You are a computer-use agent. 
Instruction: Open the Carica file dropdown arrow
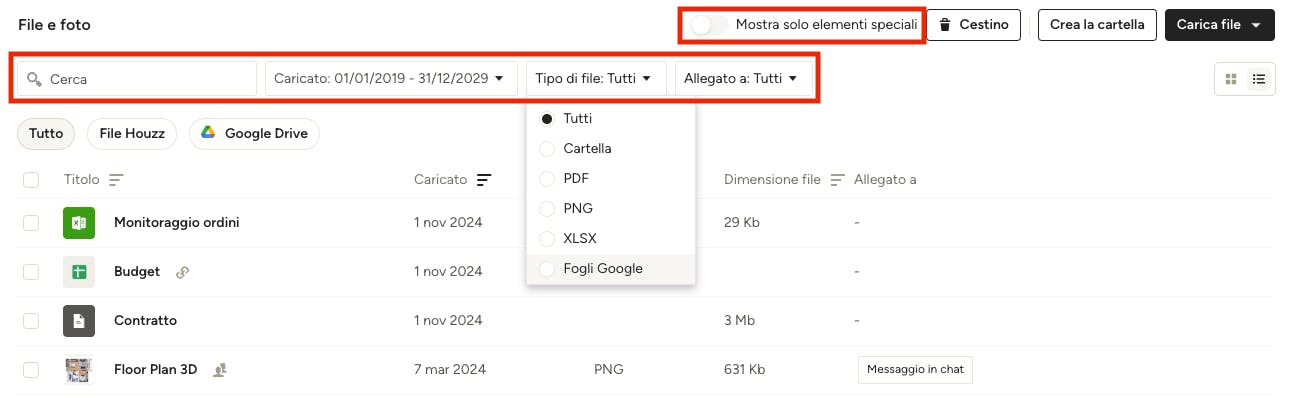(x=1256, y=25)
